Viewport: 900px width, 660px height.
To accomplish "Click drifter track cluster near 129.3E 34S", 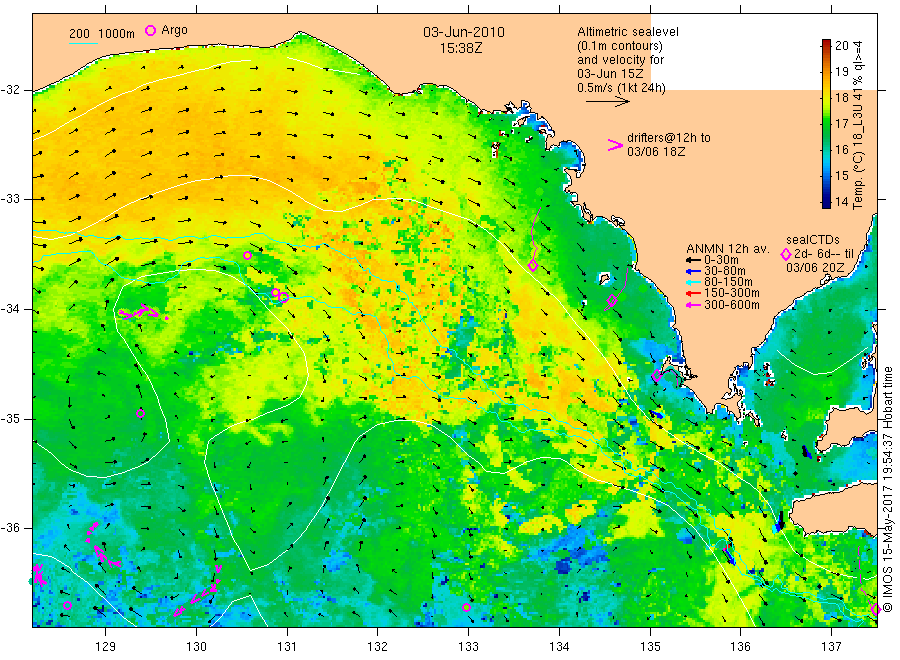I will pos(142,312).
